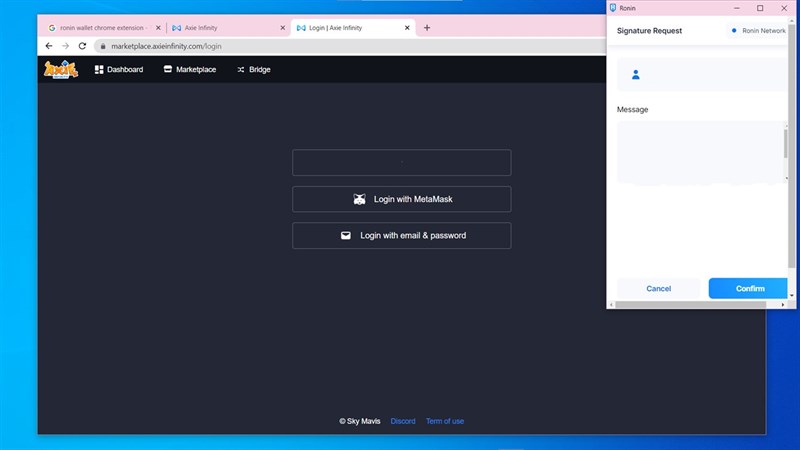Confirm the Ronin signature request

[748, 288]
